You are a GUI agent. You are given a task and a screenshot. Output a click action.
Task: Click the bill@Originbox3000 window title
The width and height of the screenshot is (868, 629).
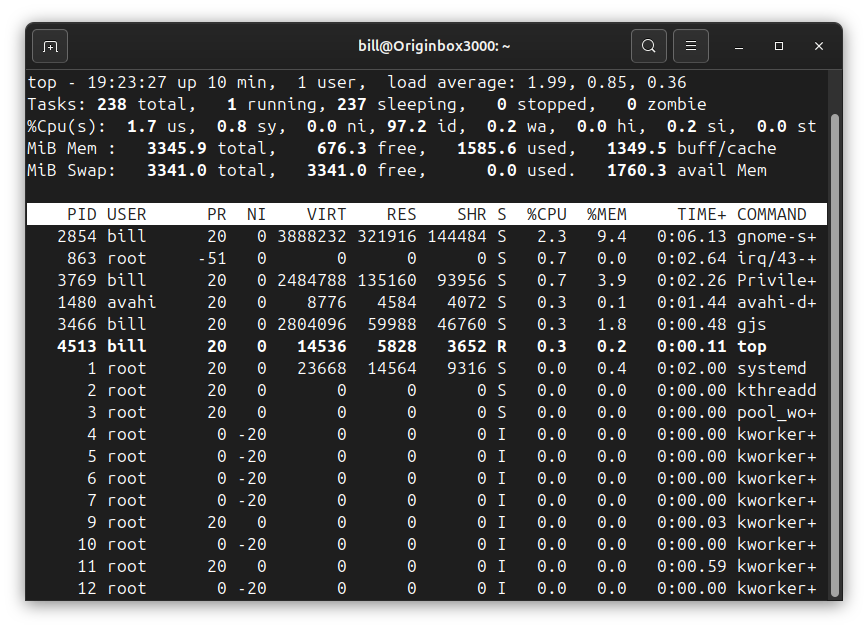coord(433,44)
